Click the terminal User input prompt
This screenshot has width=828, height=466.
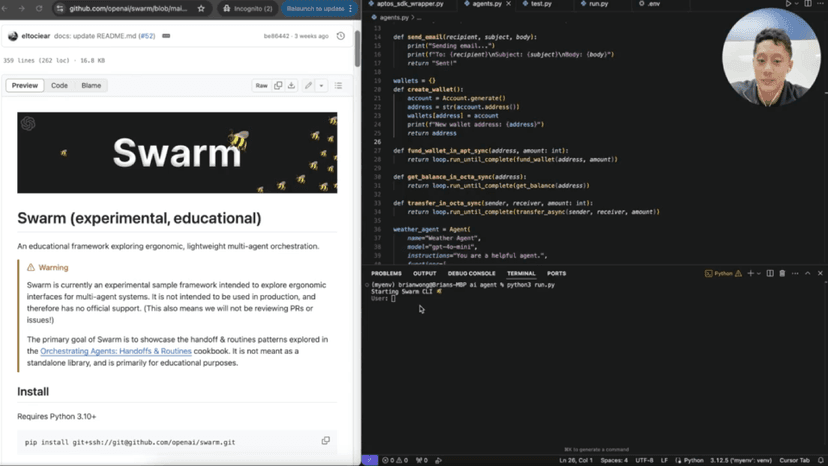click(393, 299)
